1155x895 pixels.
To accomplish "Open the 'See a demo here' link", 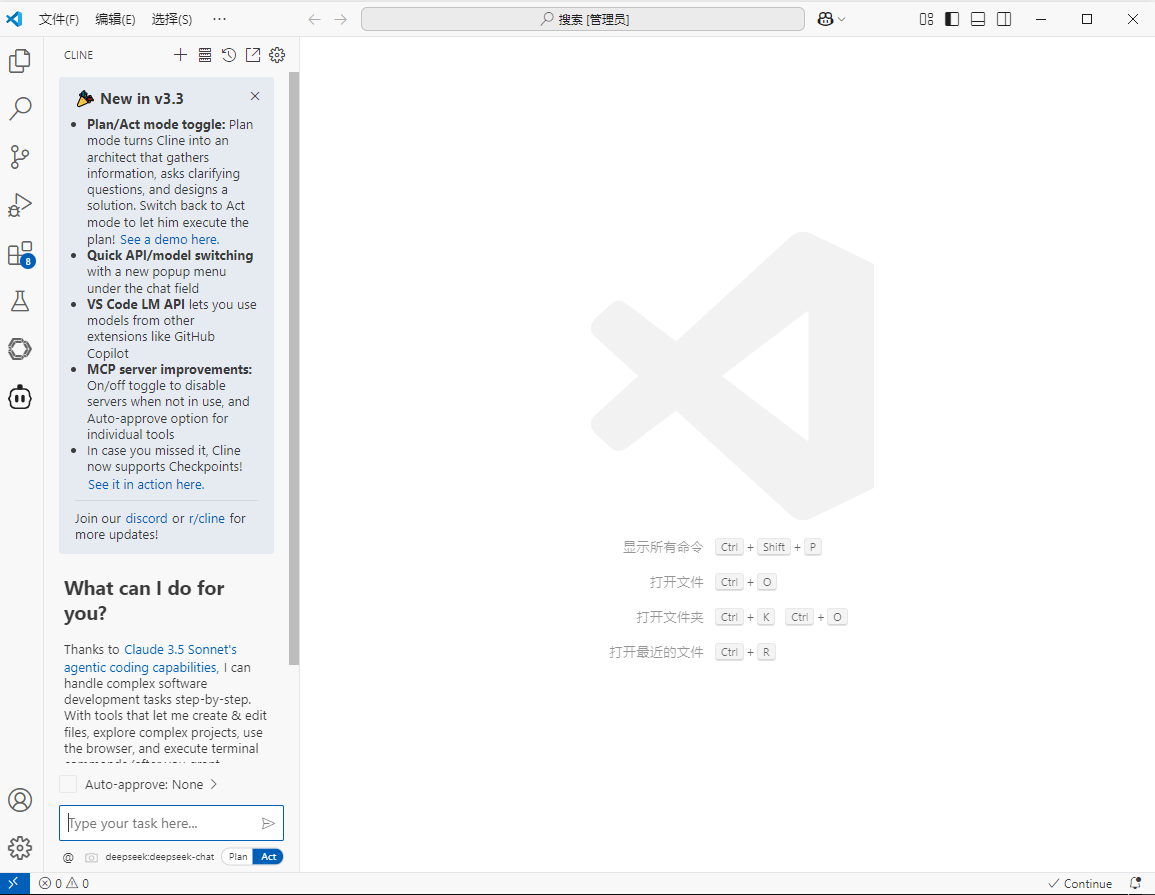I will pos(169,239).
